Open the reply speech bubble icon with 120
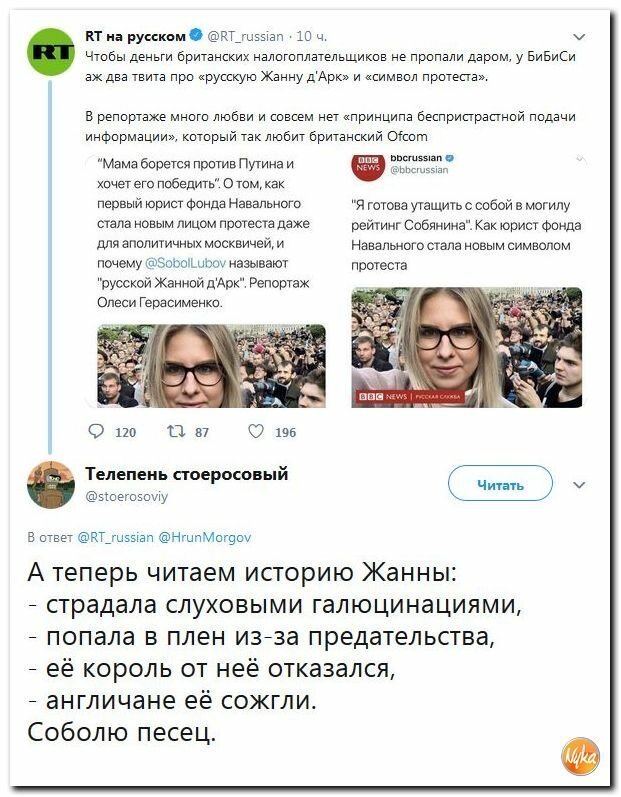 (96, 432)
